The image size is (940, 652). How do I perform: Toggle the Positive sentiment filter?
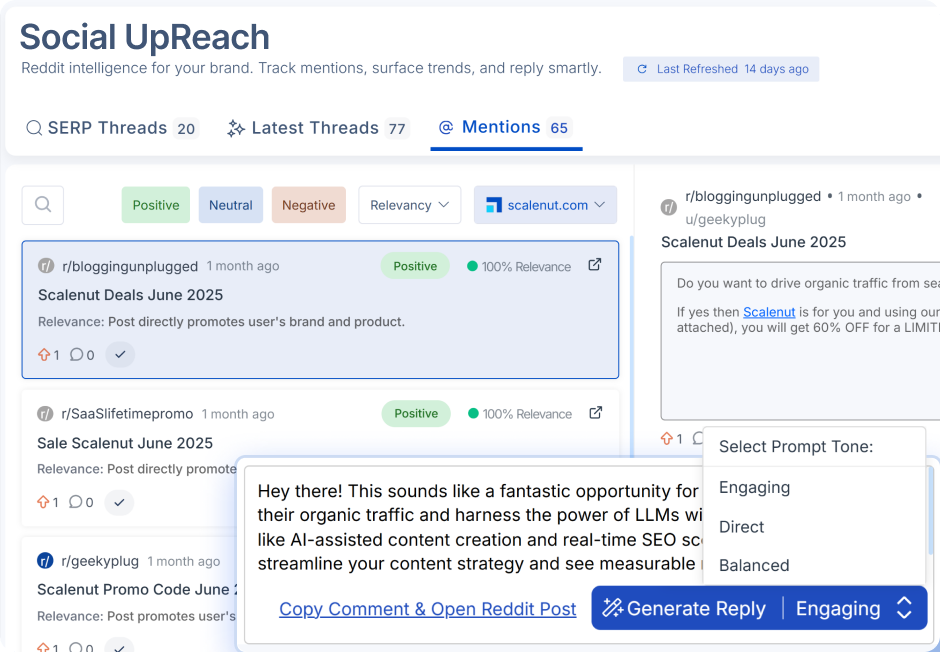pyautogui.click(x=156, y=205)
